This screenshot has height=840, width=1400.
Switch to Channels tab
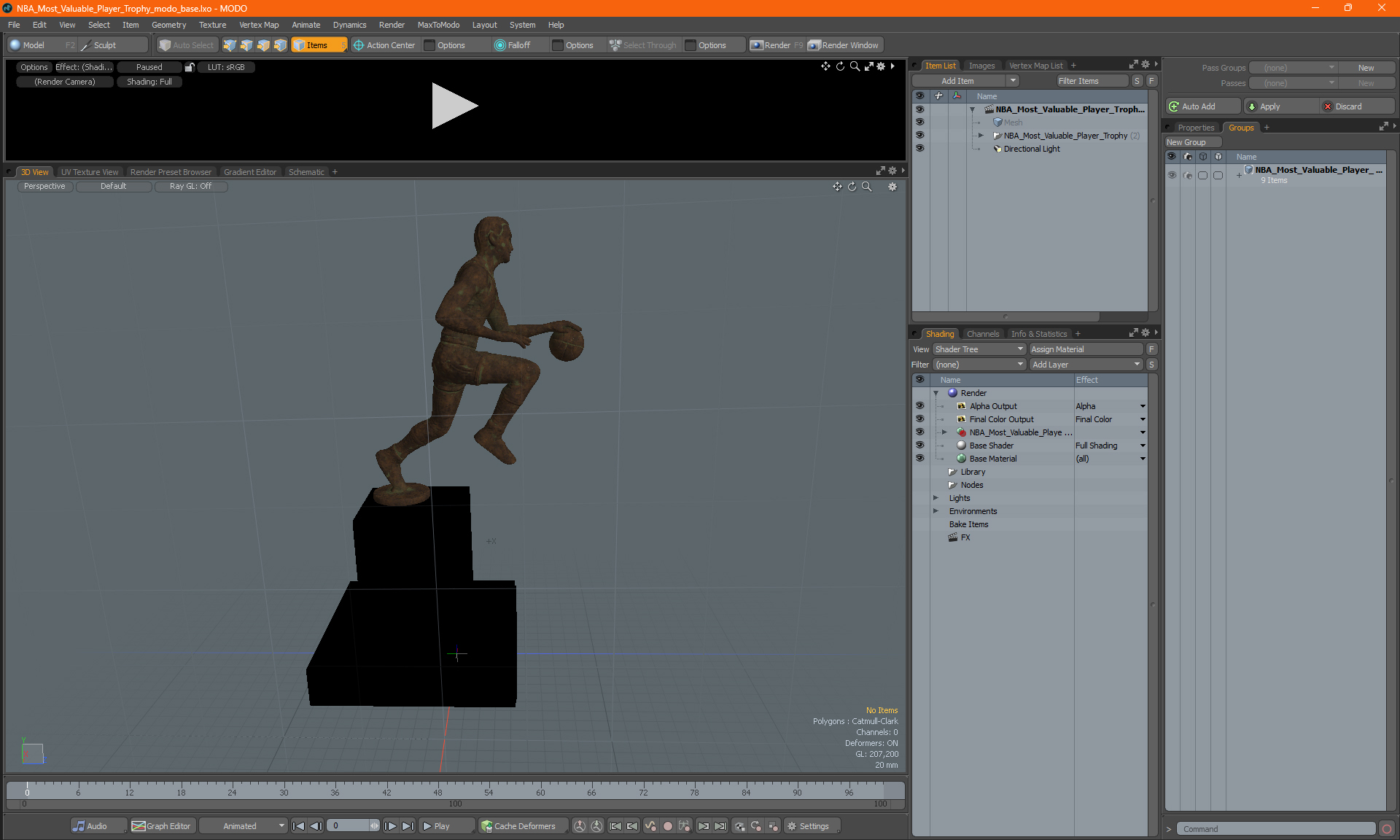983,334
